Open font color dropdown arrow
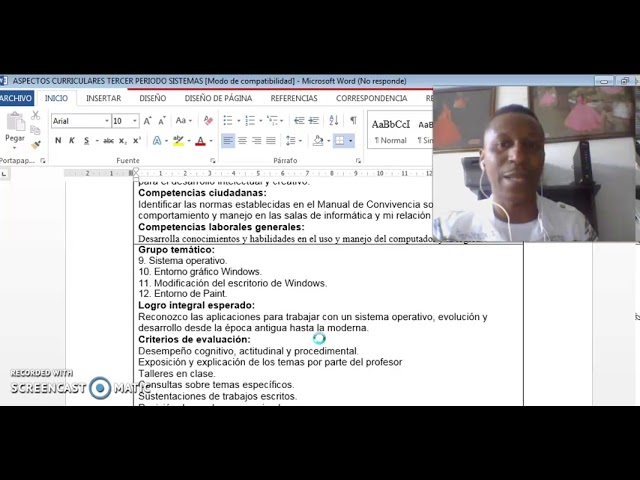Image resolution: width=640 pixels, height=480 pixels. [211, 141]
